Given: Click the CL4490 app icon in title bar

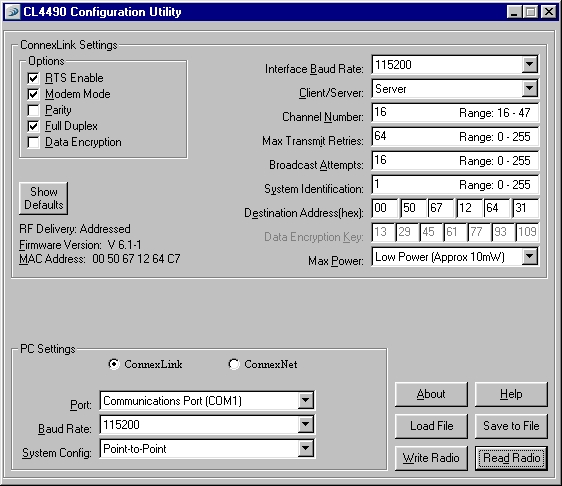Looking at the screenshot, I should 12,11.
